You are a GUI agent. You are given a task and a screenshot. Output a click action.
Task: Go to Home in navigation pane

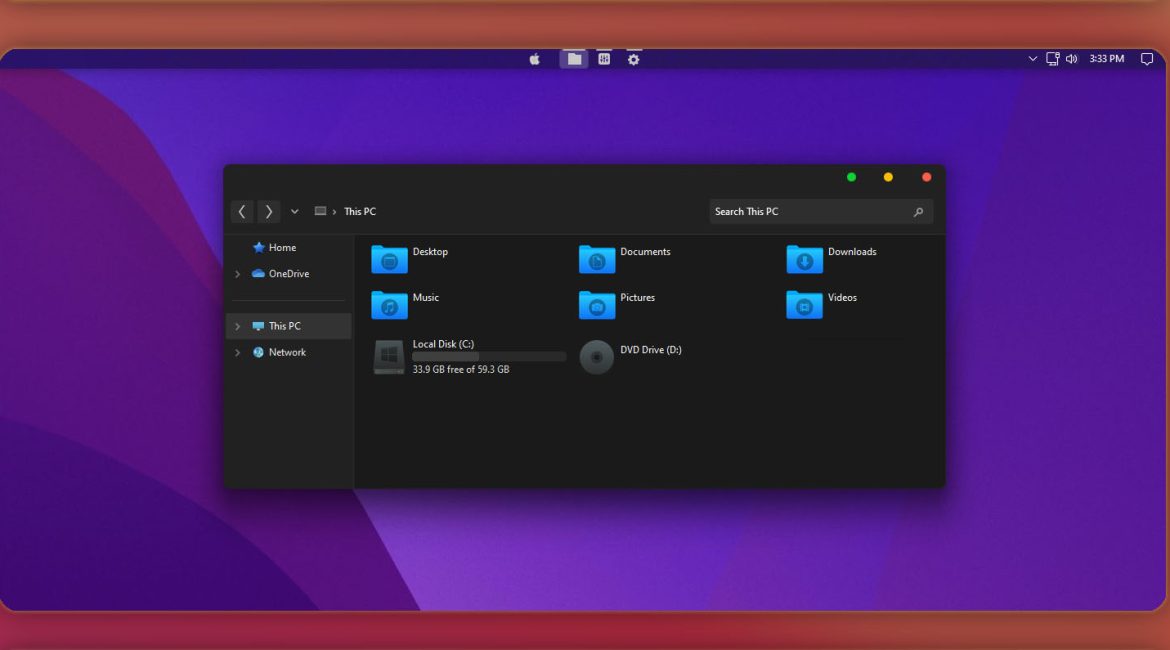pyautogui.click(x=281, y=248)
